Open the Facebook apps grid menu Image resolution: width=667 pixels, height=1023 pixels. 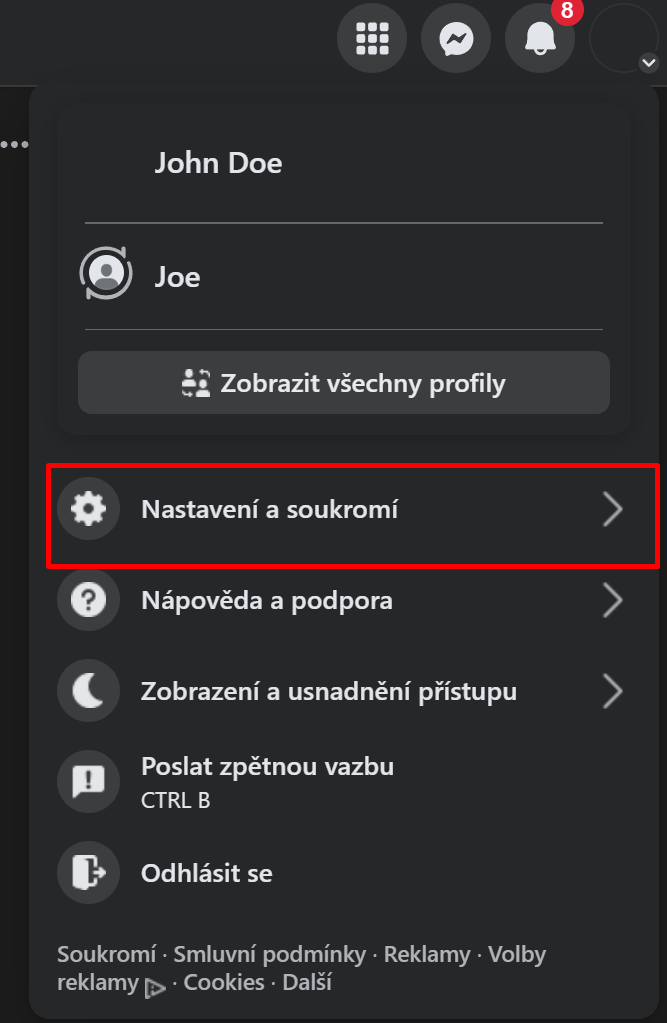pos(372,38)
